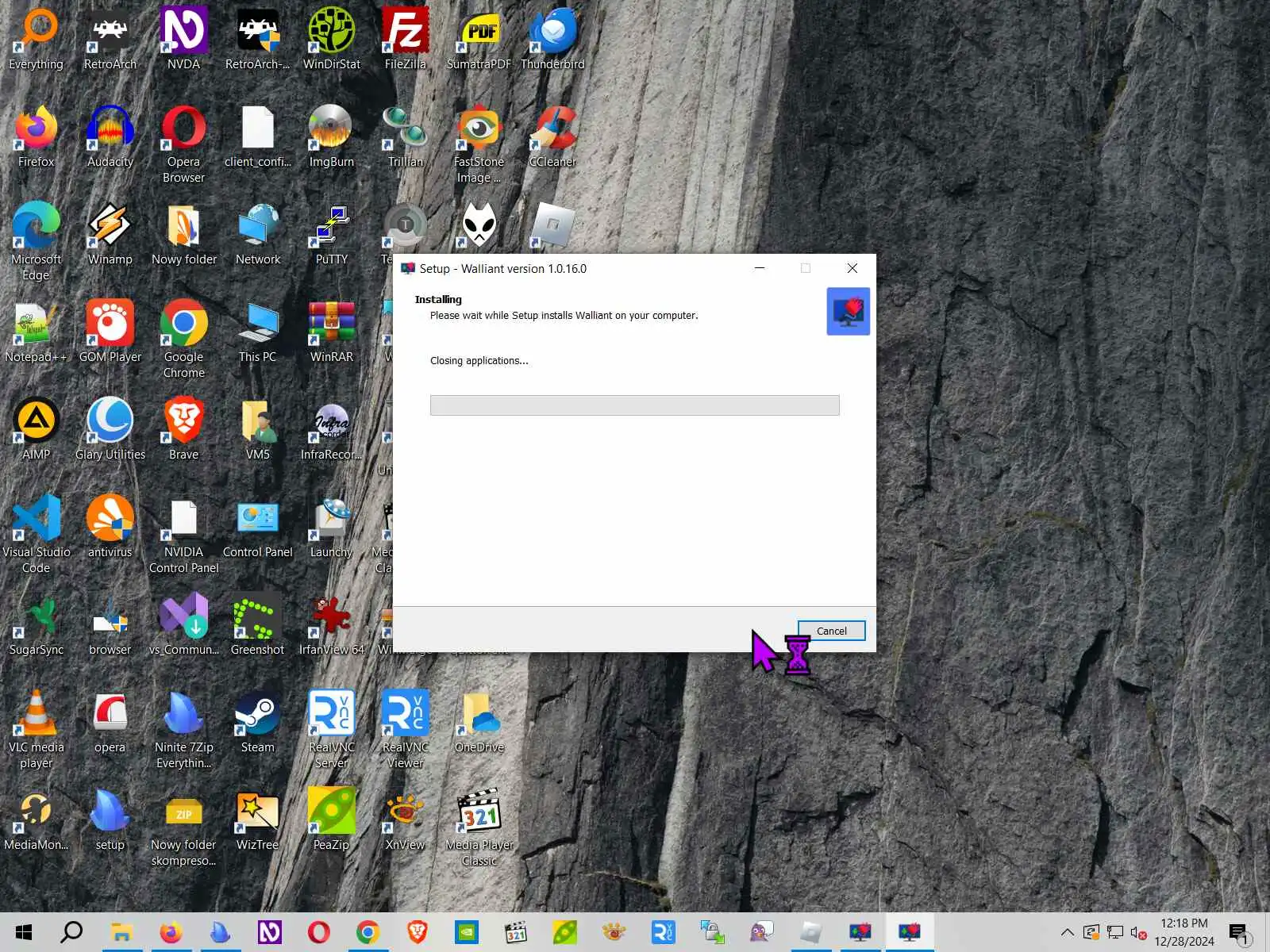The image size is (1270, 952).
Task: Select the Glary Utilities desktop icon
Action: 110,429
